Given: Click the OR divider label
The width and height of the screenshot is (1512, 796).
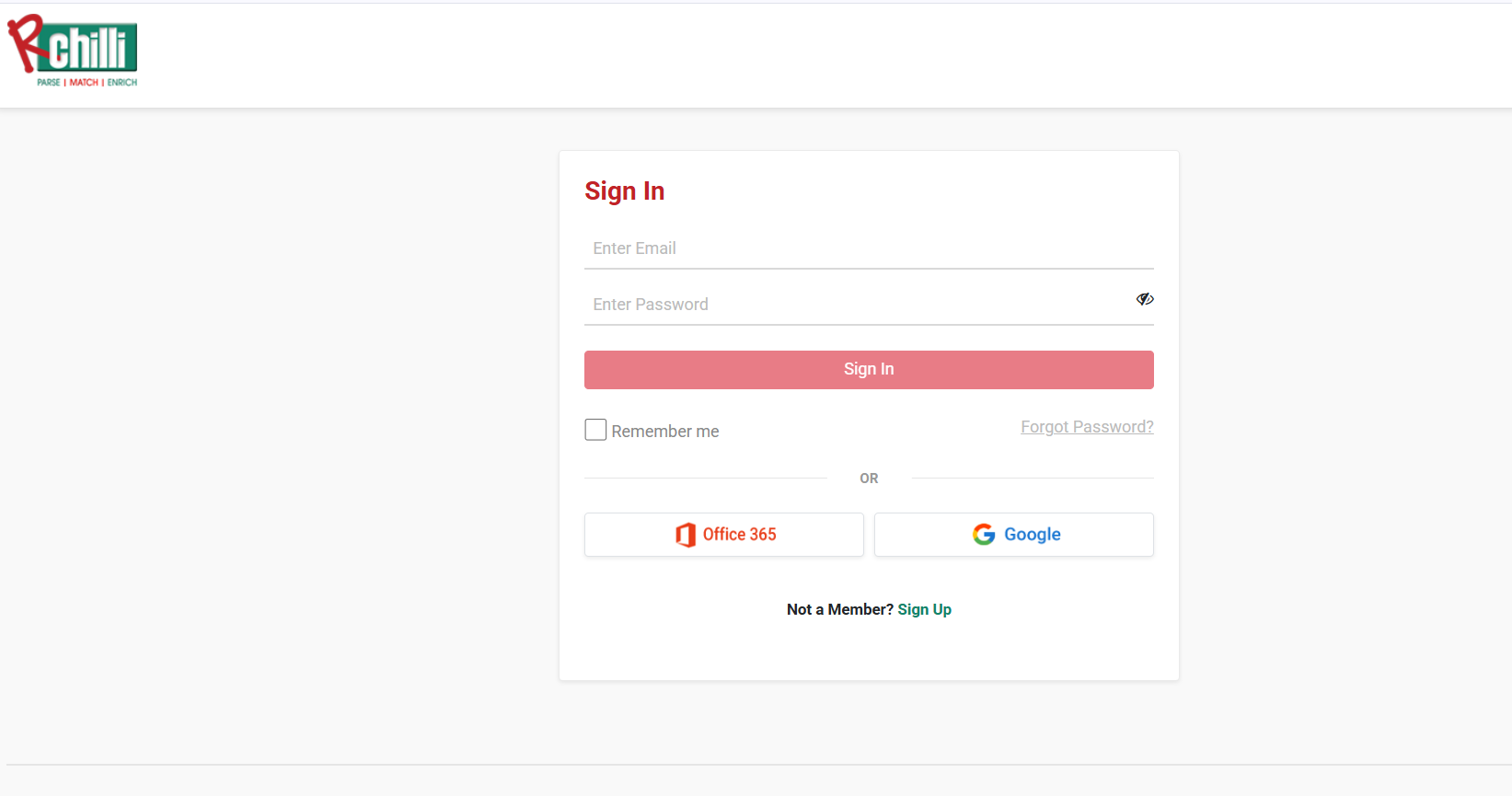Looking at the screenshot, I should (869, 479).
